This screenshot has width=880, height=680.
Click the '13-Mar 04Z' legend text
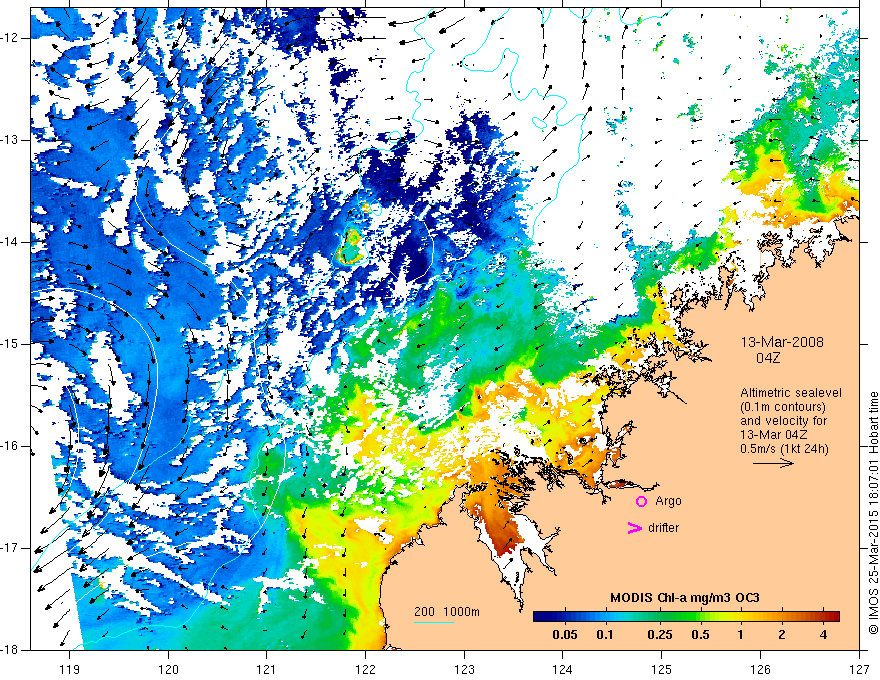pyautogui.click(x=776, y=435)
